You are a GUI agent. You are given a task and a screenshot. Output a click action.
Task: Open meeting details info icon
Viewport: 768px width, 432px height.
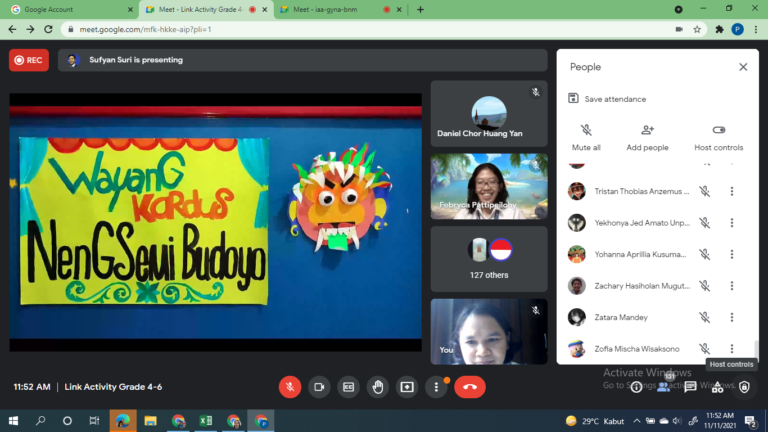[x=636, y=387]
